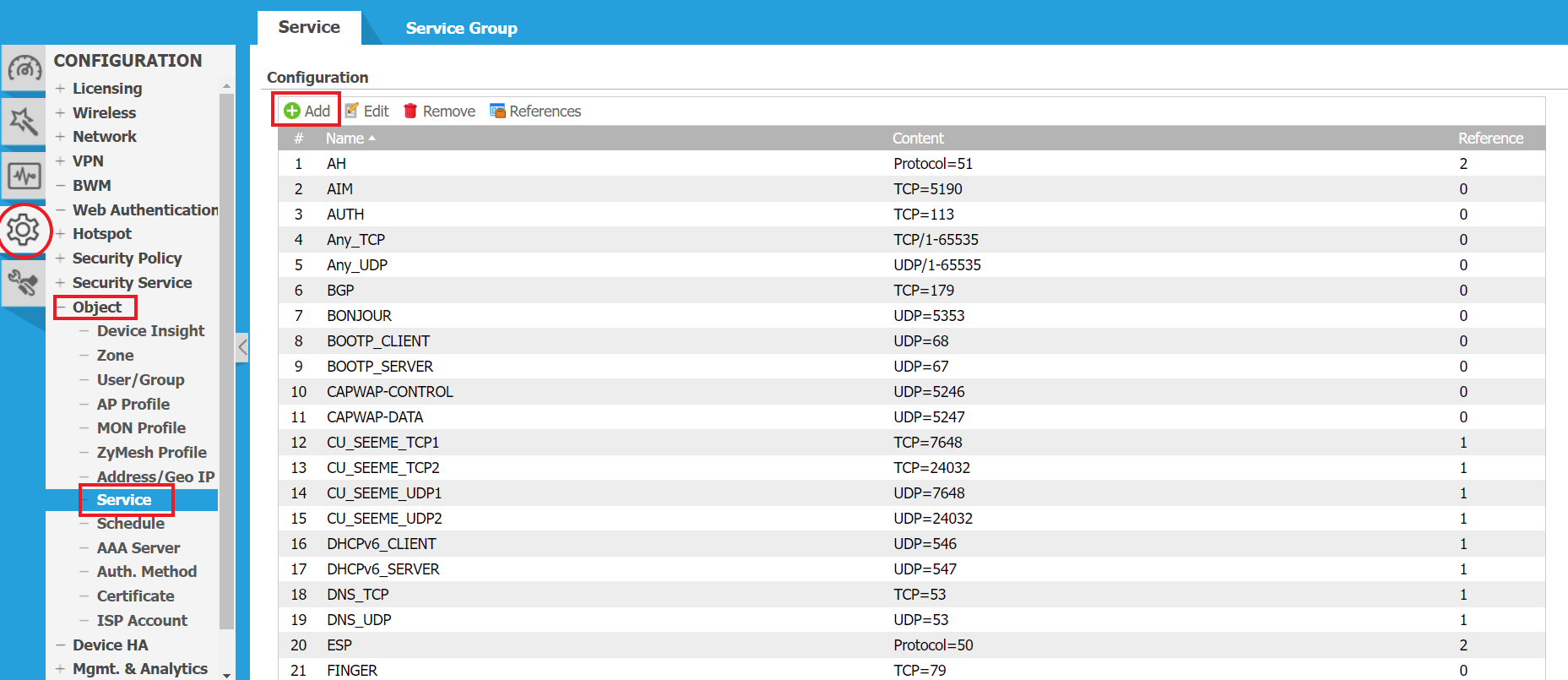This screenshot has height=680, width=1568.
Task: Expand the Security Service tree node
Action: pos(60,282)
